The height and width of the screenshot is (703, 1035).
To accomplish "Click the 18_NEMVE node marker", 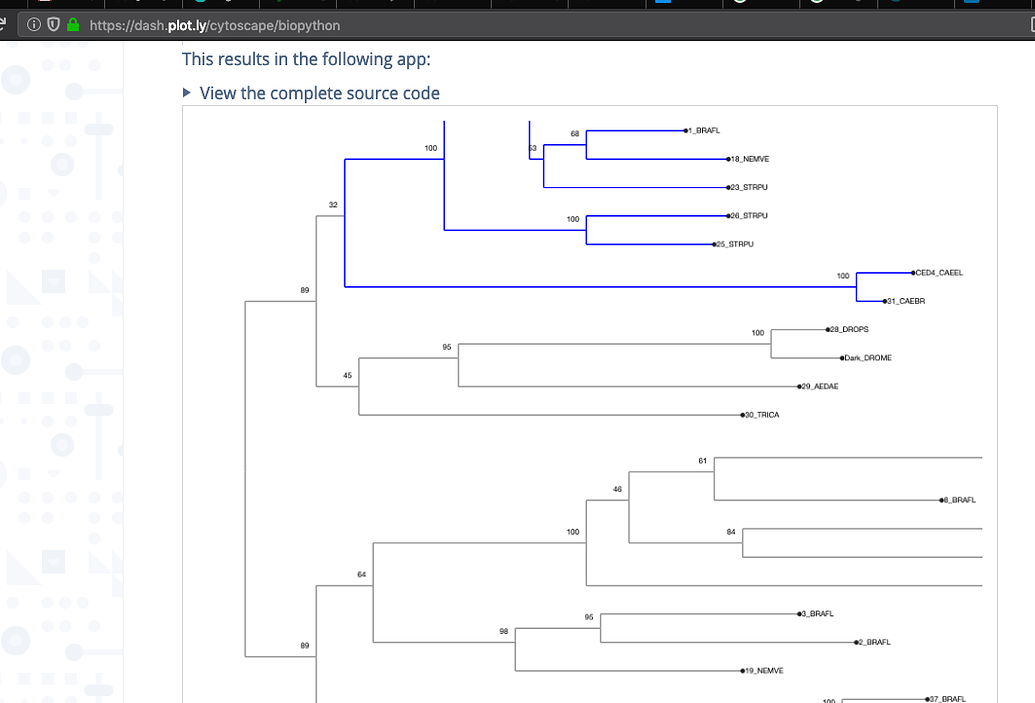I will click(727, 158).
